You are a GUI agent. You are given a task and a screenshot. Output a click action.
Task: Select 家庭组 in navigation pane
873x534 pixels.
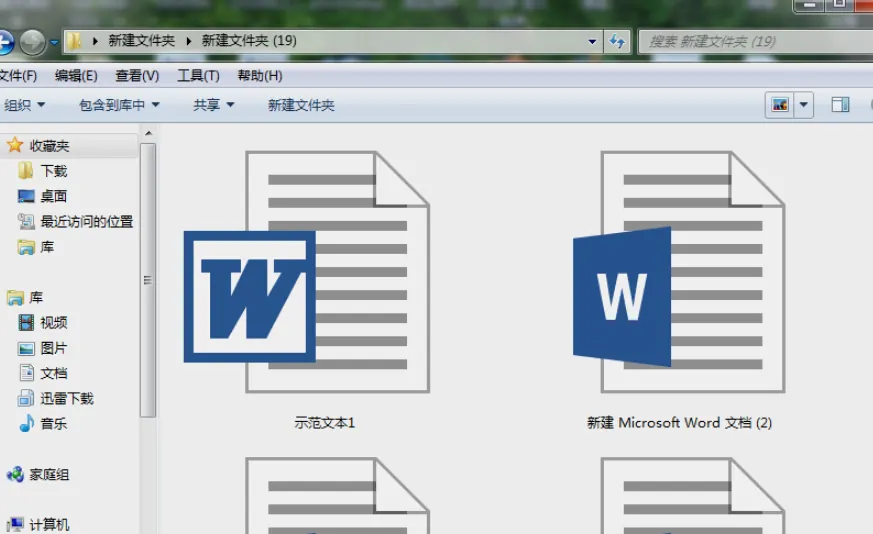pyautogui.click(x=50, y=474)
